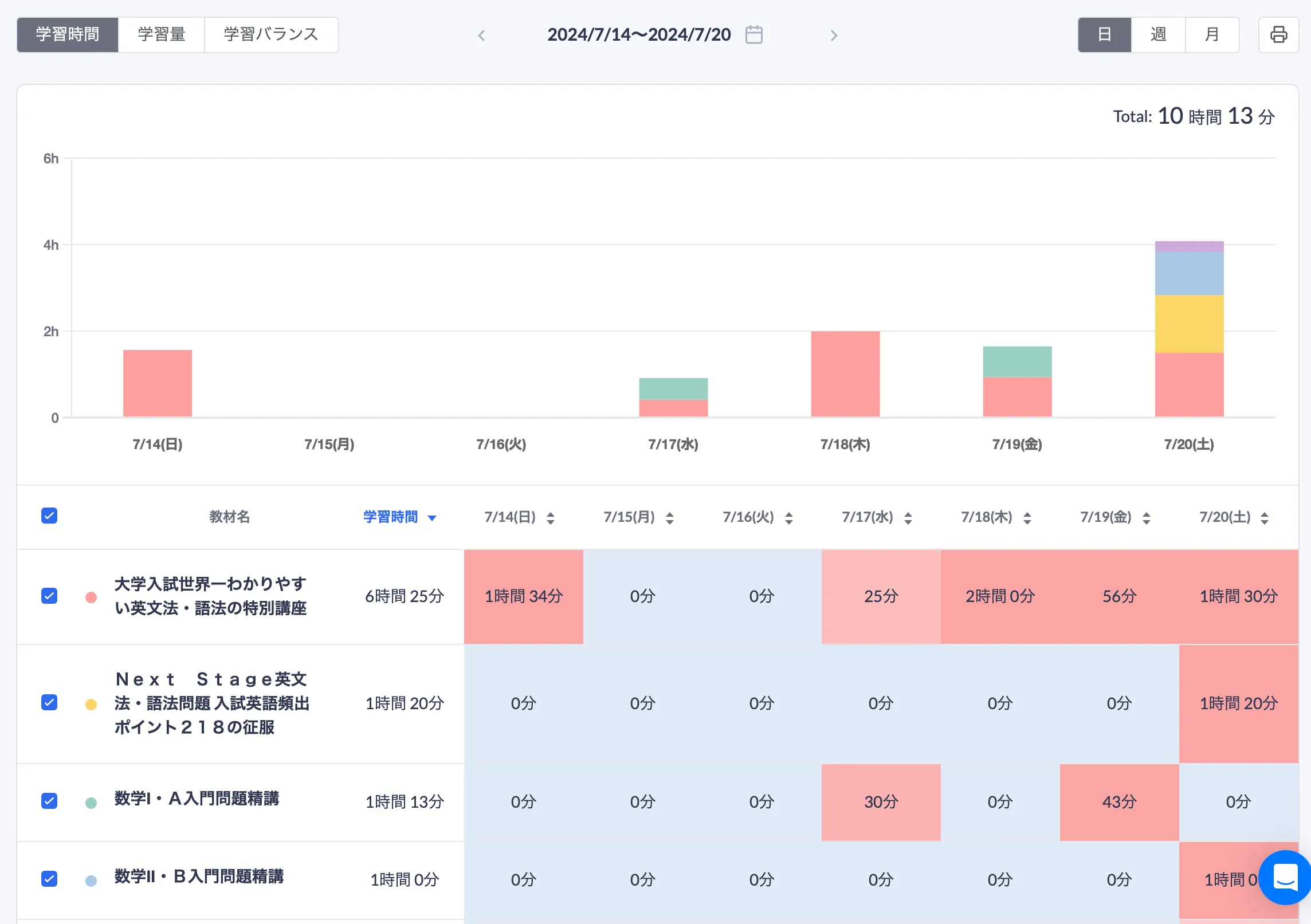
Task: Uncheck 数学I・A入門問題精講 row checkbox
Action: [x=49, y=801]
